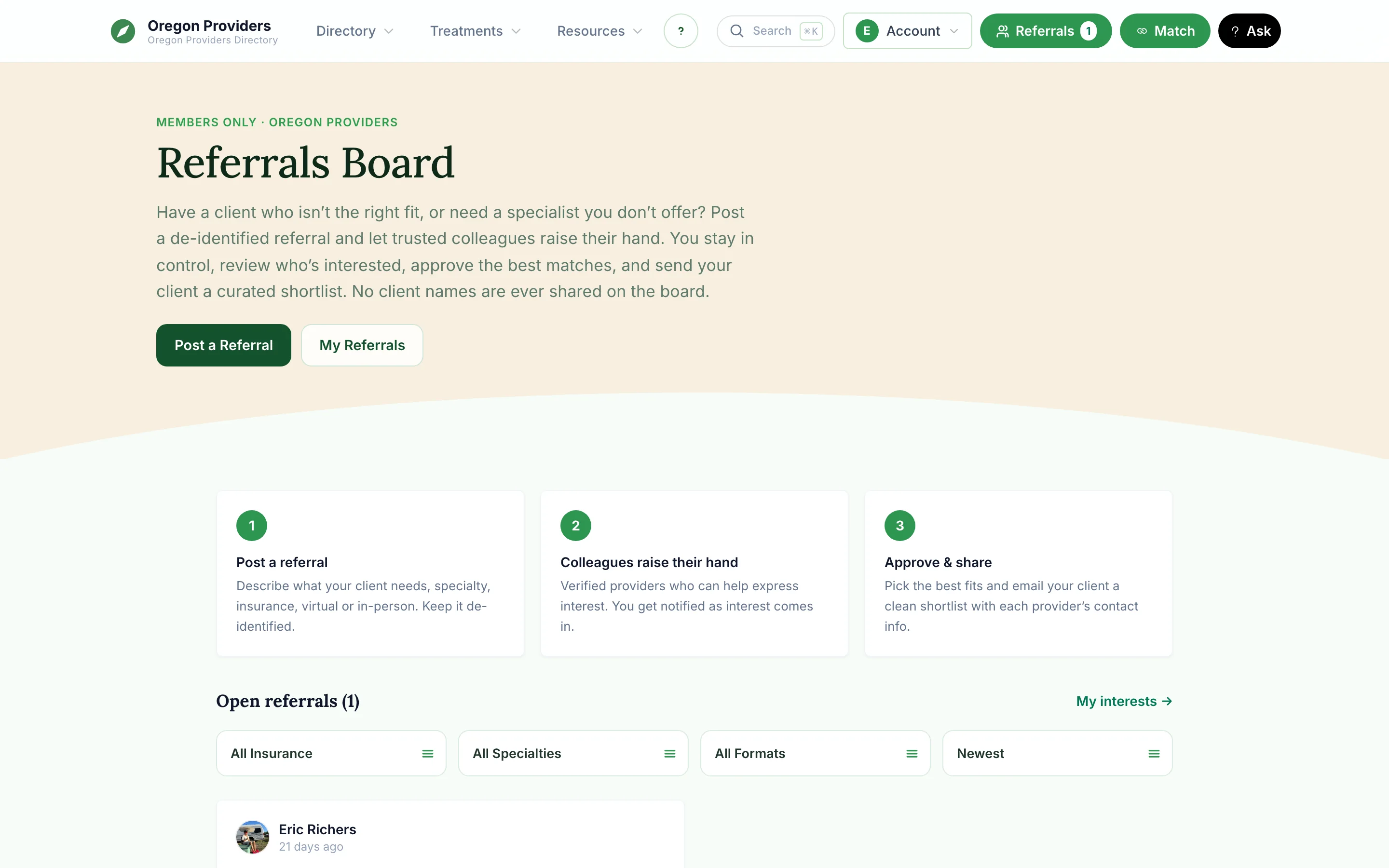Click the "Open referrals (1)" heading
Image resolution: width=1389 pixels, height=868 pixels.
pos(287,701)
